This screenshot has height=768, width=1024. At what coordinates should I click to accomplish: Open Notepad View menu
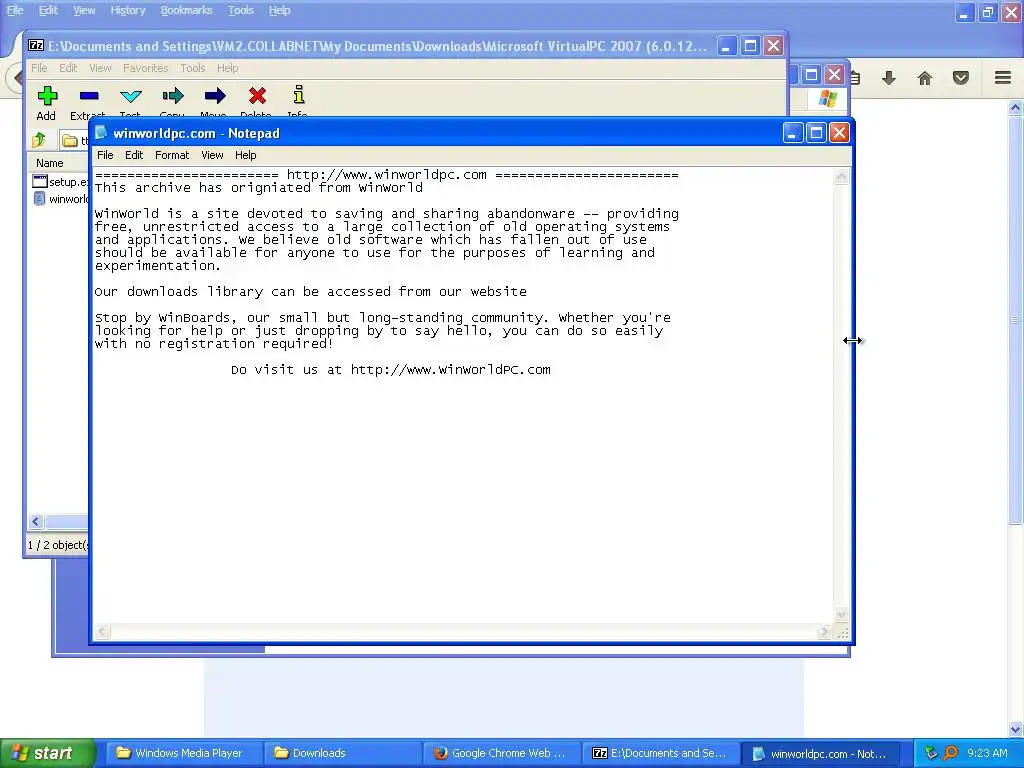212,155
